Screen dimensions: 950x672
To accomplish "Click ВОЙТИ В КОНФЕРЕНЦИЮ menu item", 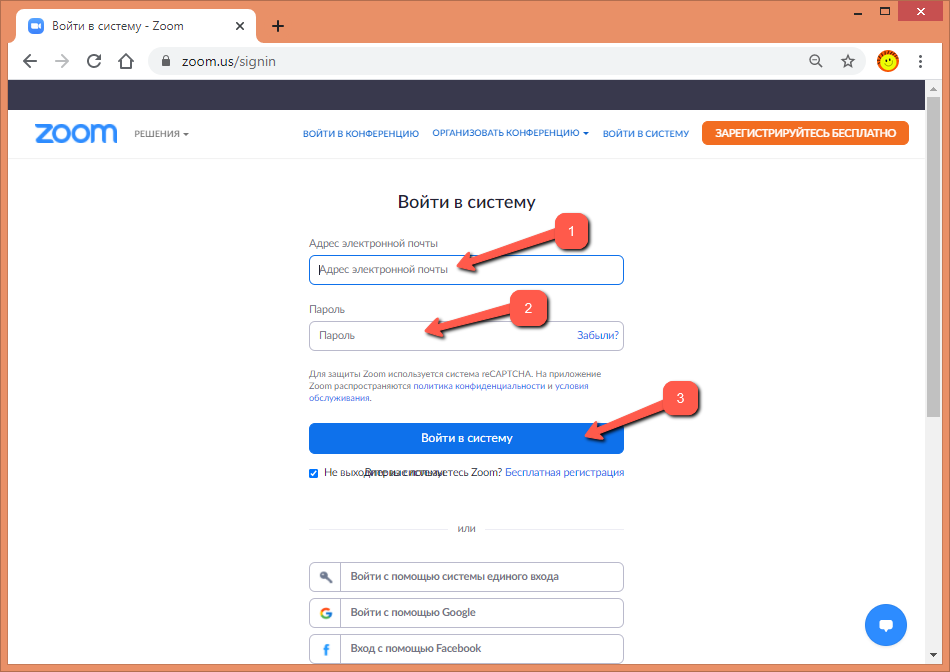I will tap(361, 134).
